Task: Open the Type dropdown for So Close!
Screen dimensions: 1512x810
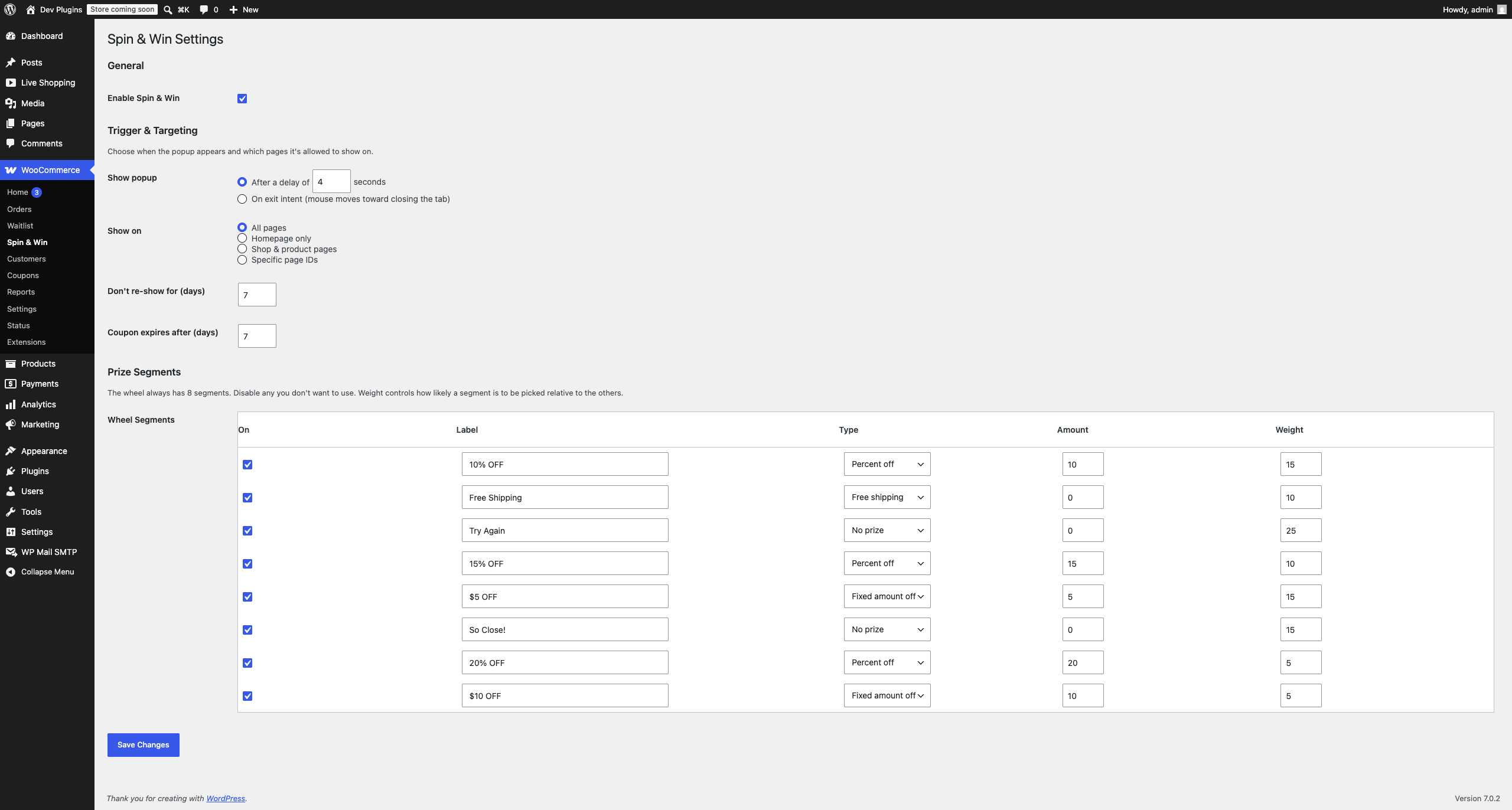Action: tap(887, 629)
